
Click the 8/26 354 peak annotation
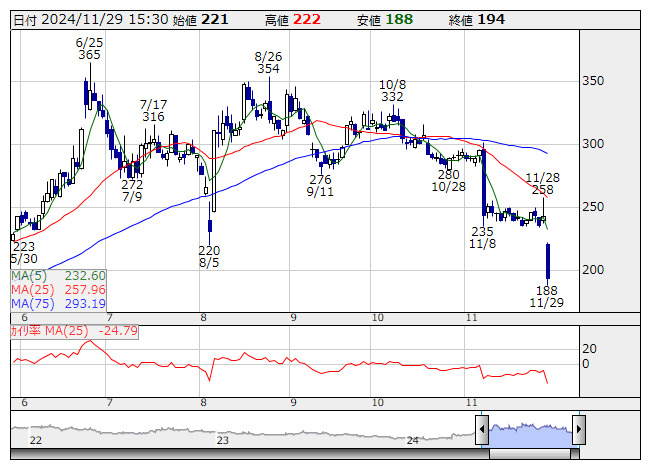(x=268, y=62)
